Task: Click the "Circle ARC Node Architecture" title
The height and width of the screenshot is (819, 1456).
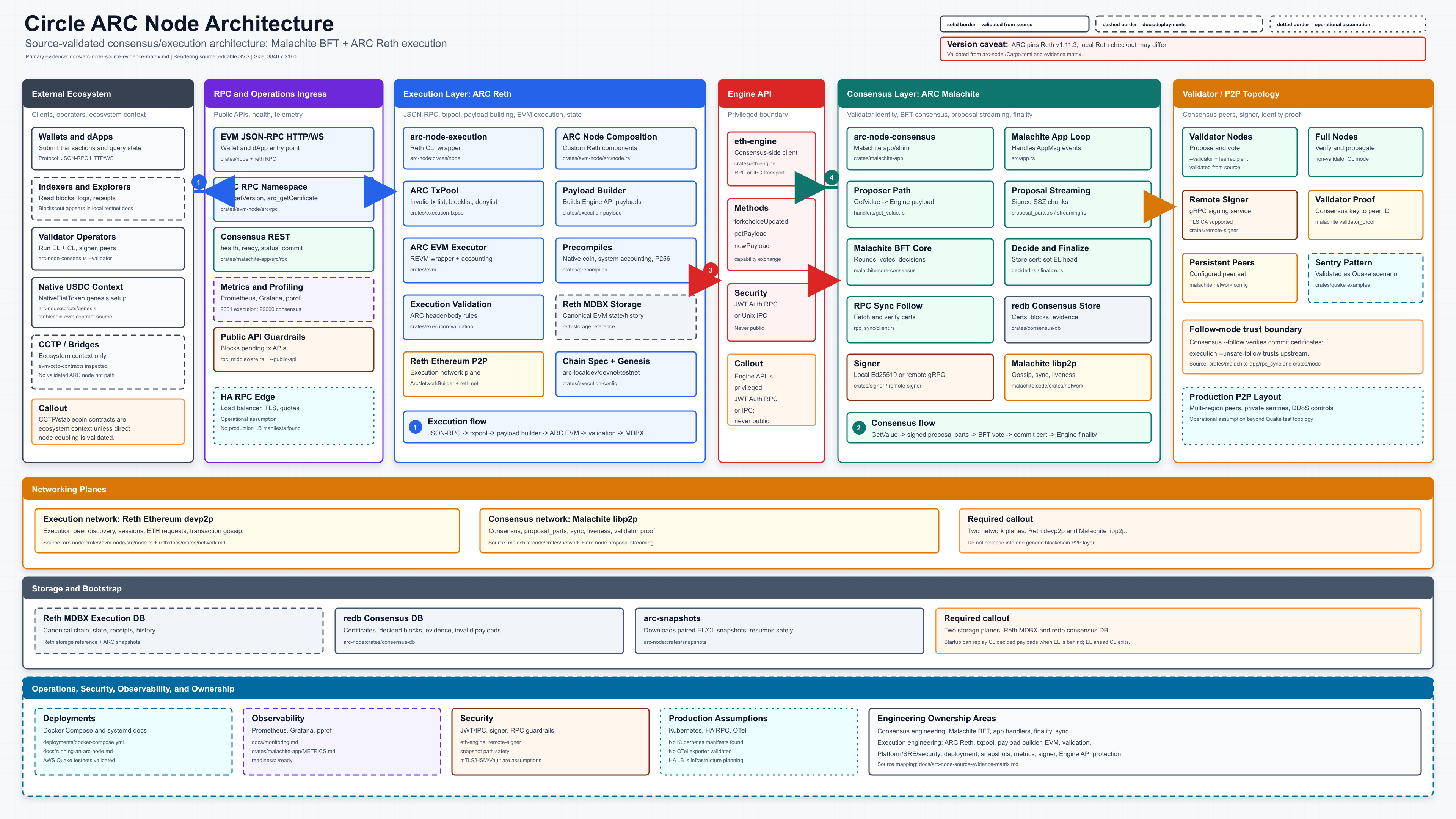Action: (x=179, y=23)
